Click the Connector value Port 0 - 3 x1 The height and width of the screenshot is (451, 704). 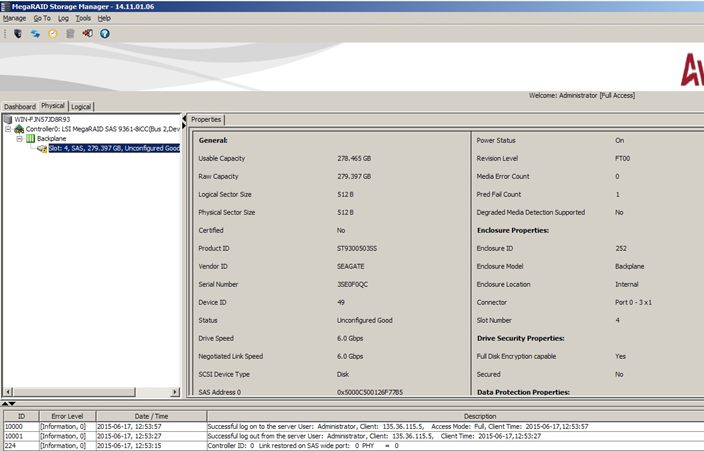633,302
